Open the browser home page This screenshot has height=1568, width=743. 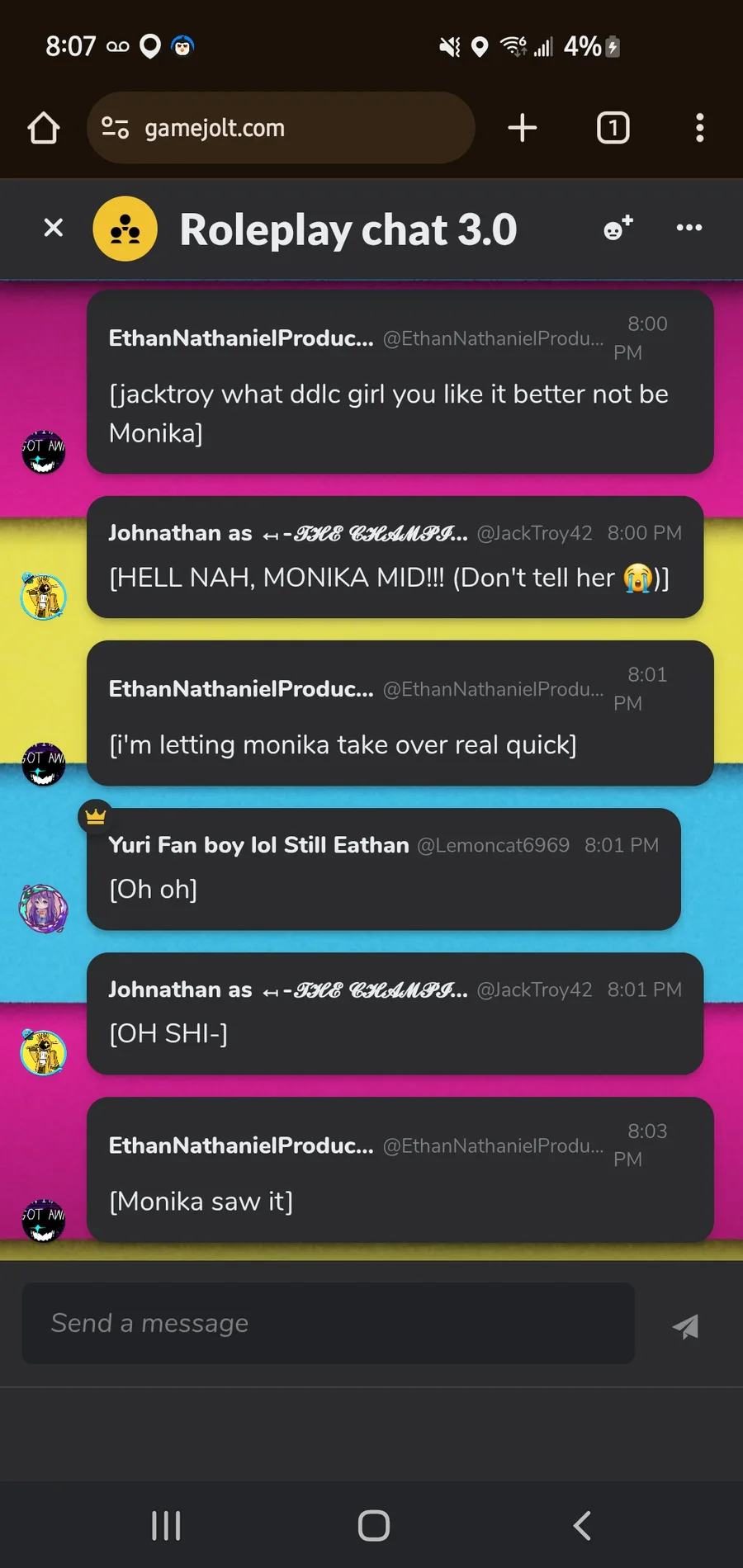[x=44, y=128]
